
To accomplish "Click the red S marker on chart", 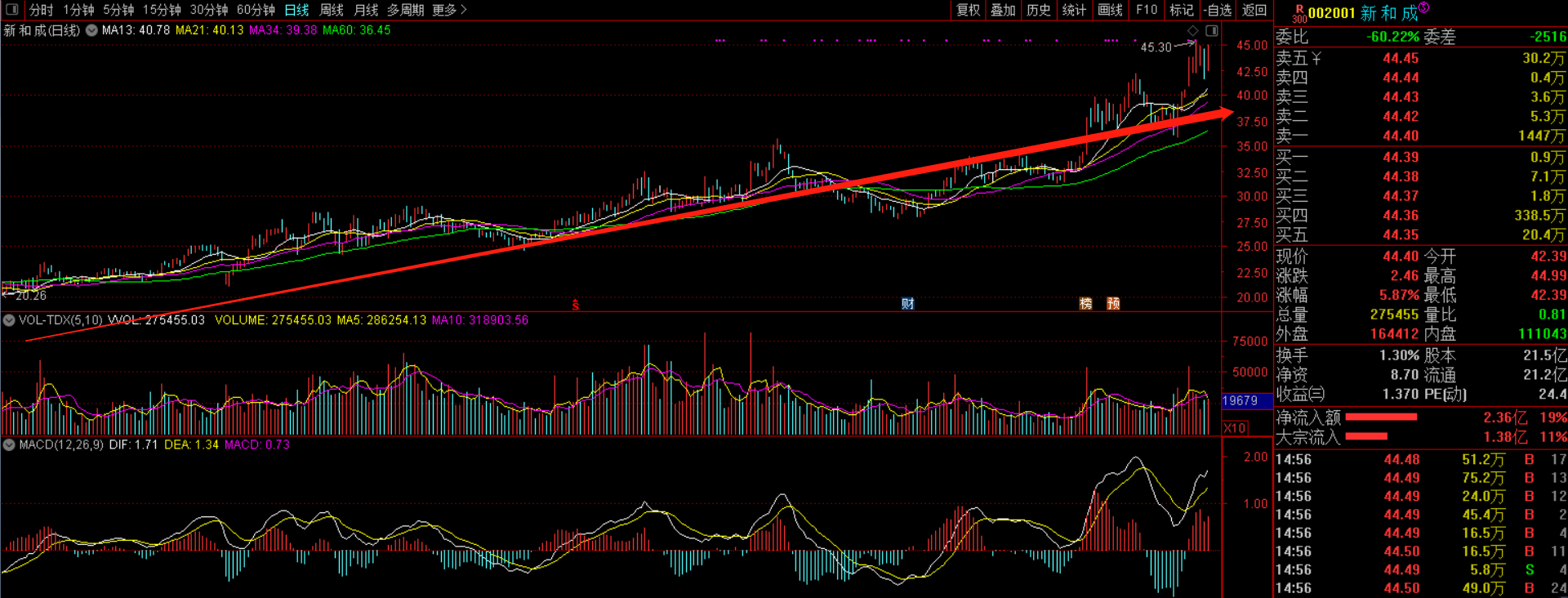I will click(x=576, y=305).
